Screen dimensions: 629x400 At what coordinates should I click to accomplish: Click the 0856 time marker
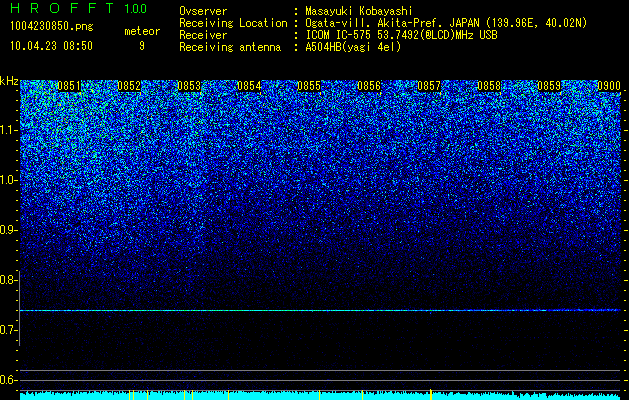(x=369, y=86)
